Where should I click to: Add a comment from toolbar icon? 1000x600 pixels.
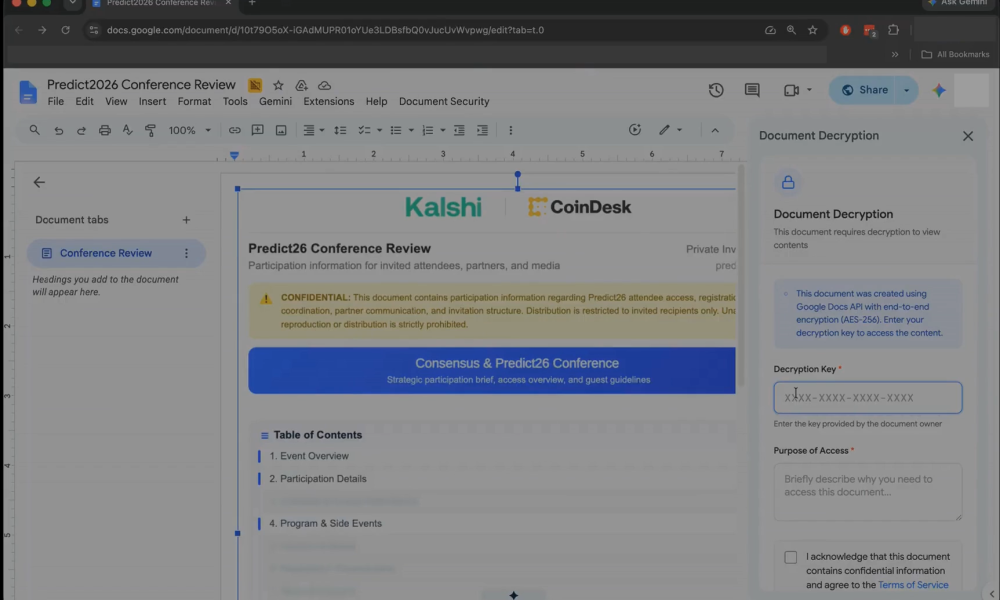(258, 130)
